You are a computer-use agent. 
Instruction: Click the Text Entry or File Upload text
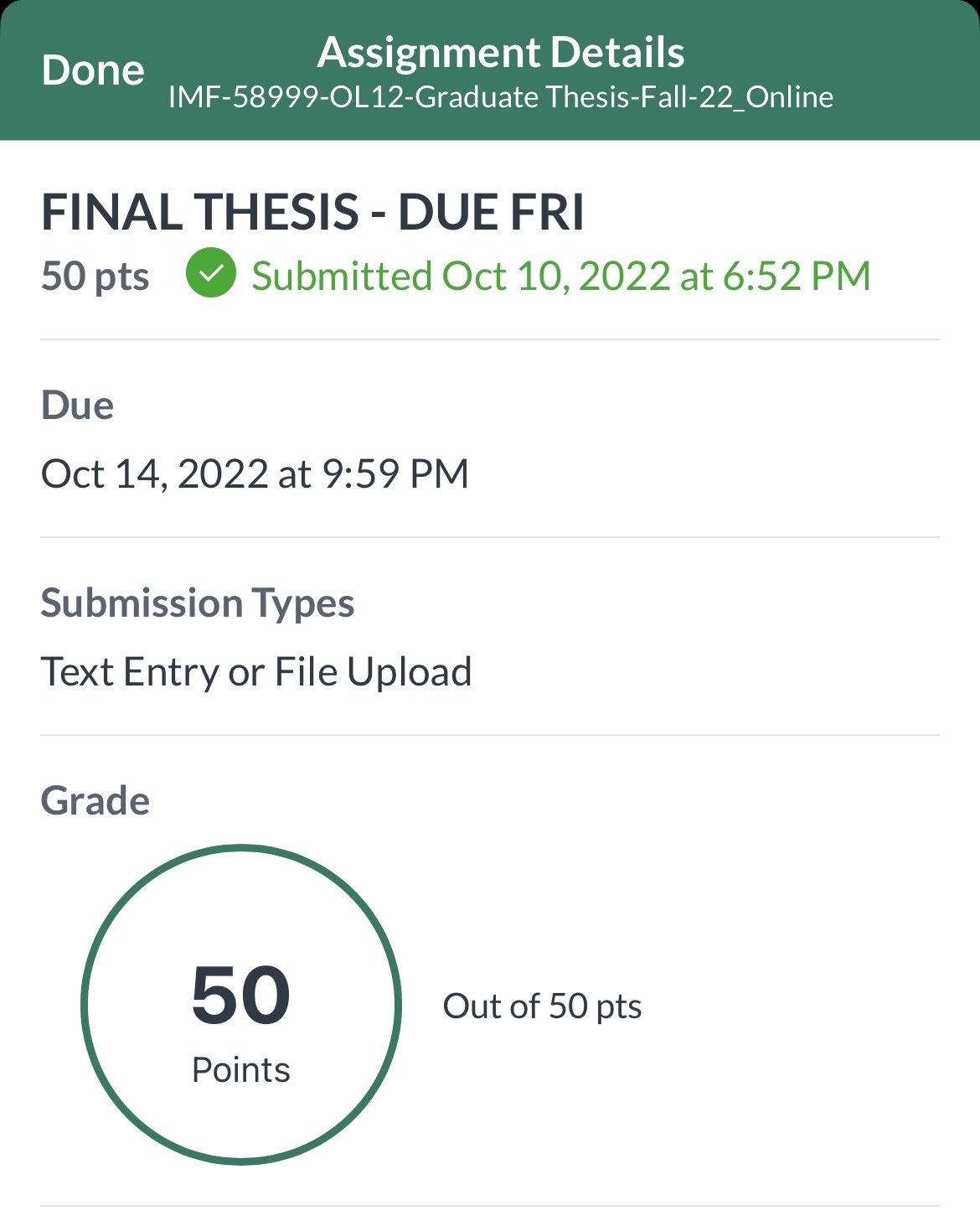pyautogui.click(x=256, y=672)
